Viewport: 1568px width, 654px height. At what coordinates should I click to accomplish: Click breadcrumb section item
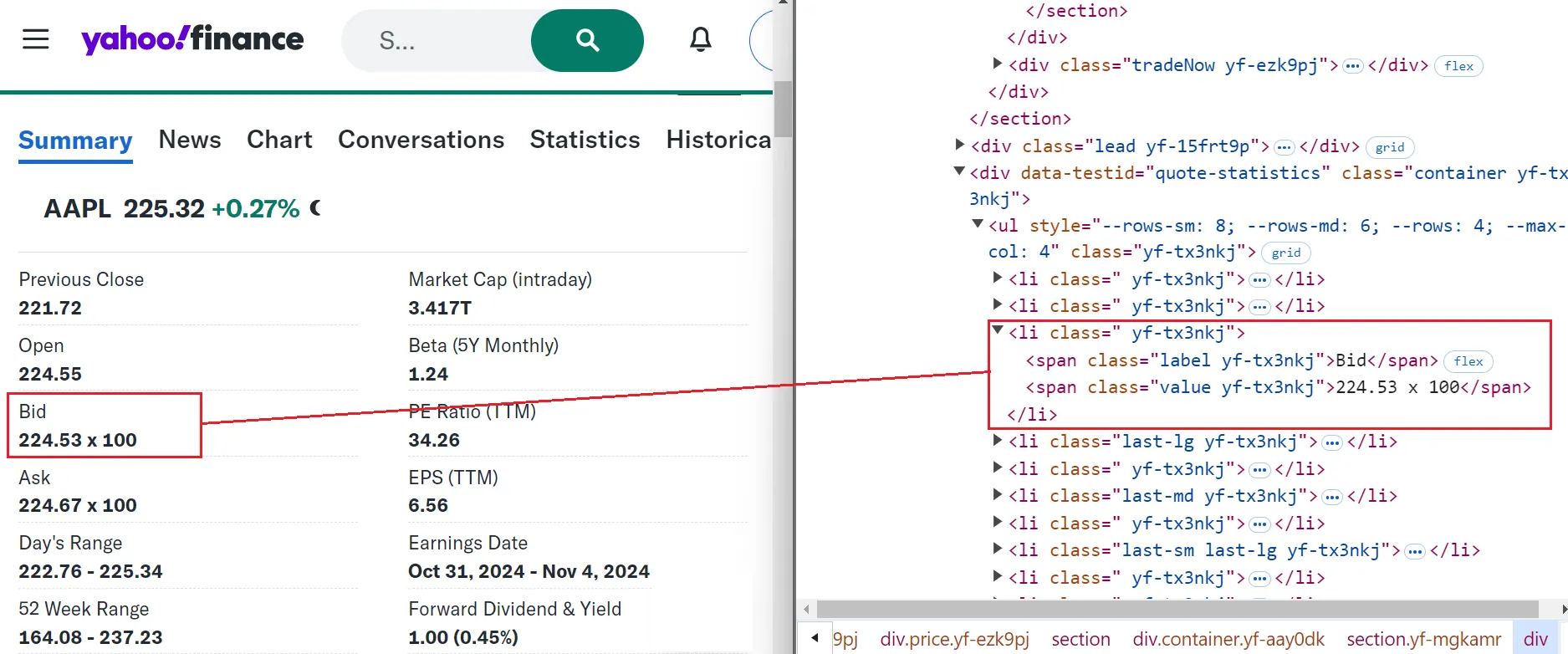[1080, 639]
